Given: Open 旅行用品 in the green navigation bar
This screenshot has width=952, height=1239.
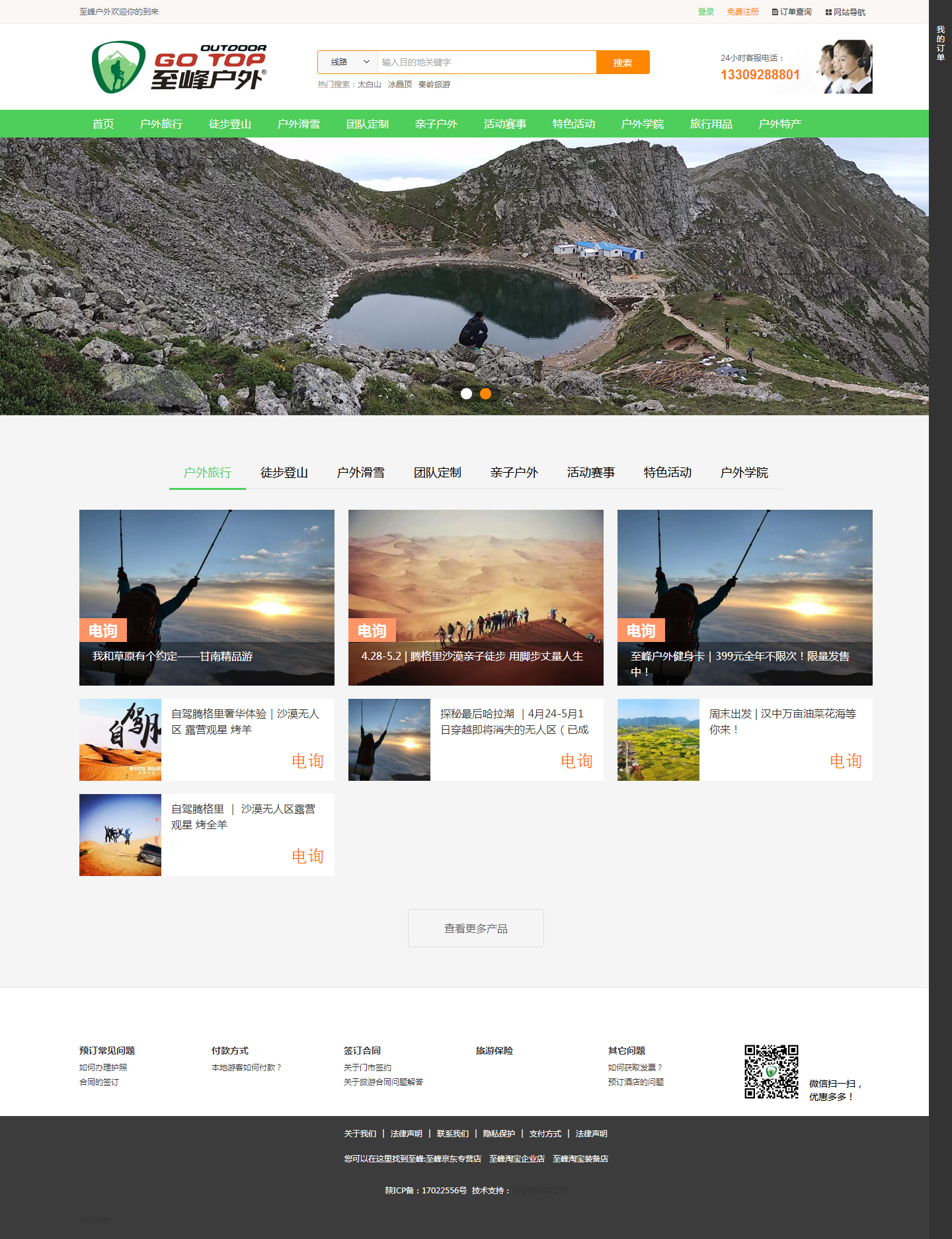Looking at the screenshot, I should (711, 124).
